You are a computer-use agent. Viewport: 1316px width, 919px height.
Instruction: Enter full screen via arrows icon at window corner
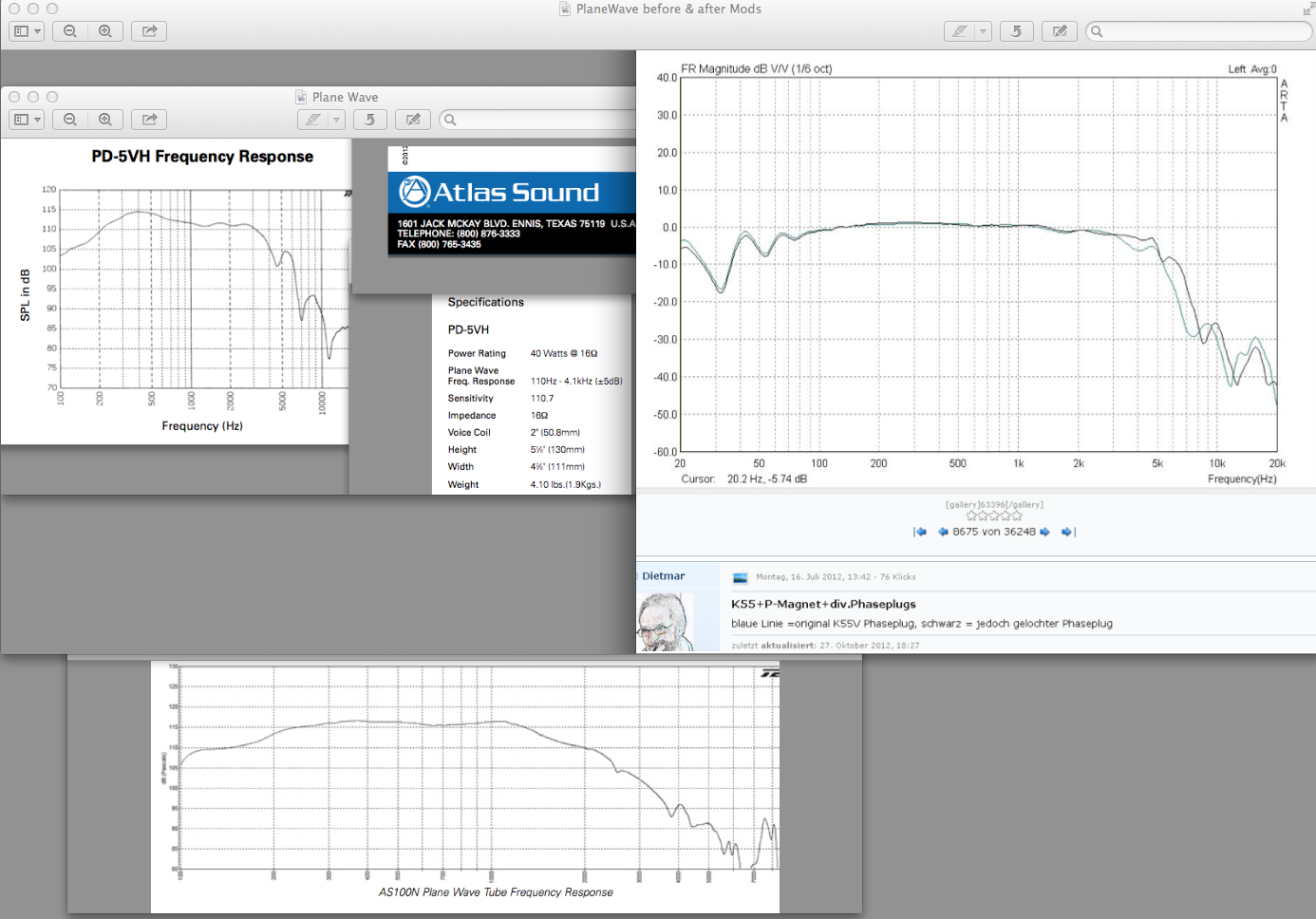click(x=1307, y=9)
